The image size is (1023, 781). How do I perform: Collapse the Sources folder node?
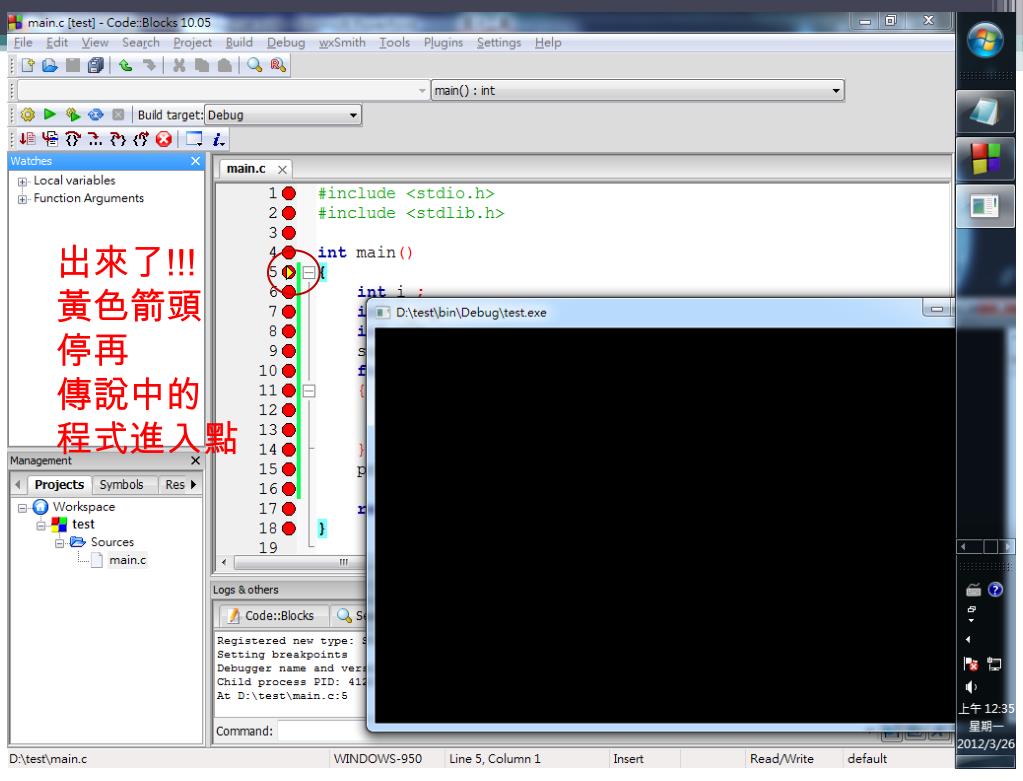[59, 543]
